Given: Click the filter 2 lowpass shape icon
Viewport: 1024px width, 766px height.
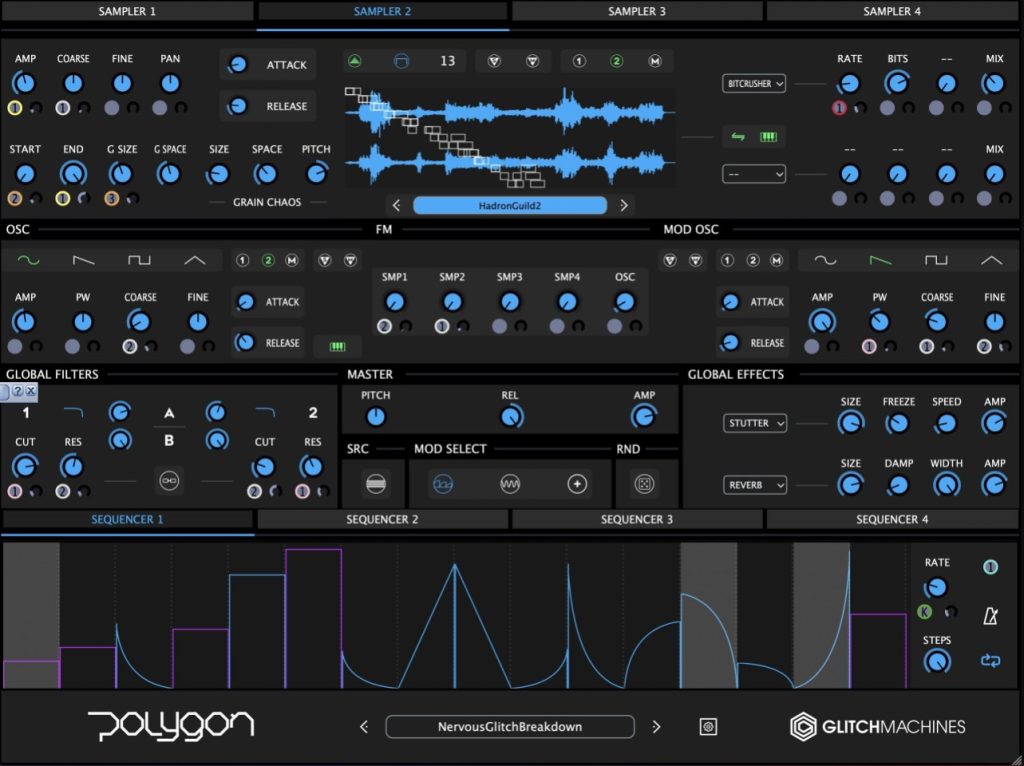Looking at the screenshot, I should point(264,412).
